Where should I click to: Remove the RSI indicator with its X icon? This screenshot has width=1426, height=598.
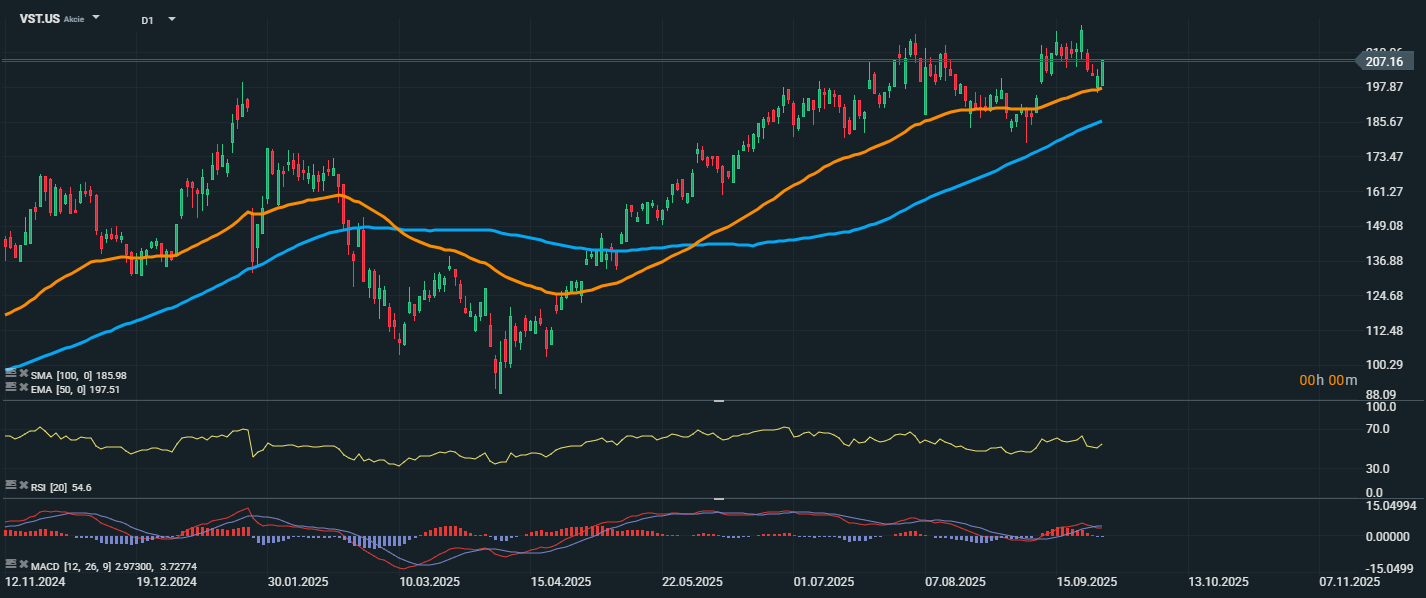click(24, 485)
